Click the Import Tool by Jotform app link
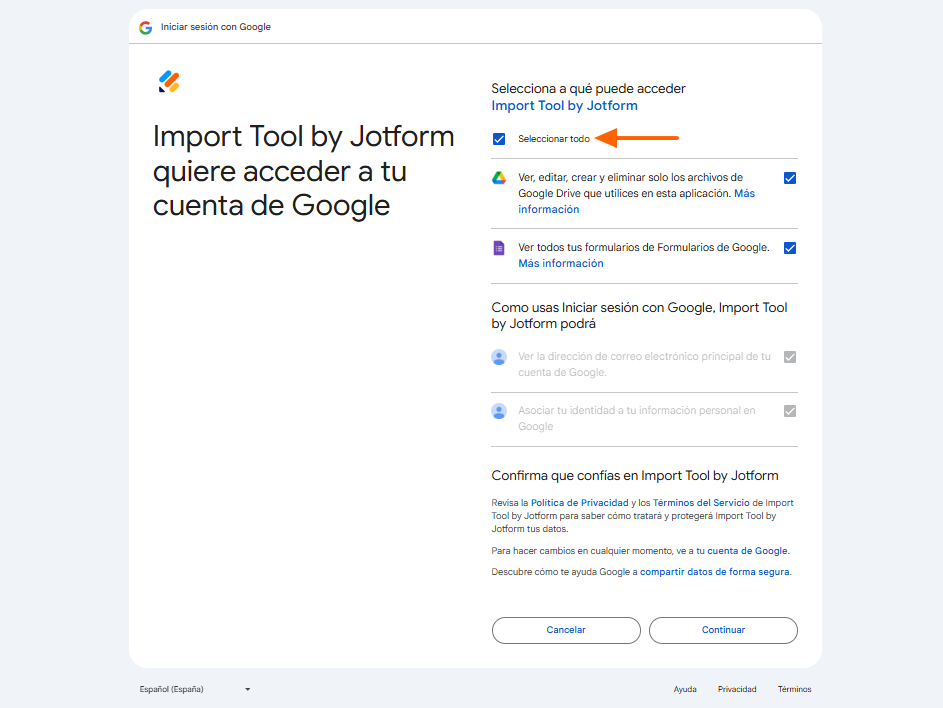Viewport: 943px width, 708px height. click(564, 106)
